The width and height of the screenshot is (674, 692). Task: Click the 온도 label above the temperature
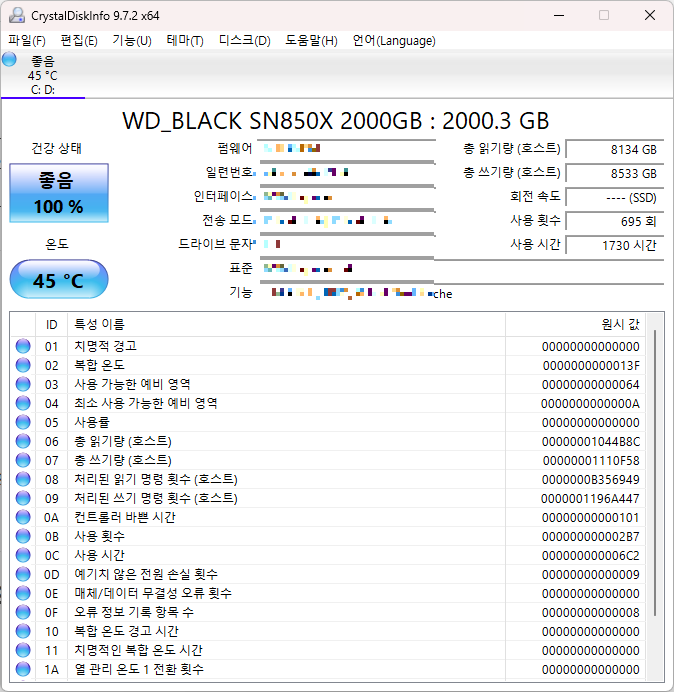pos(56,244)
